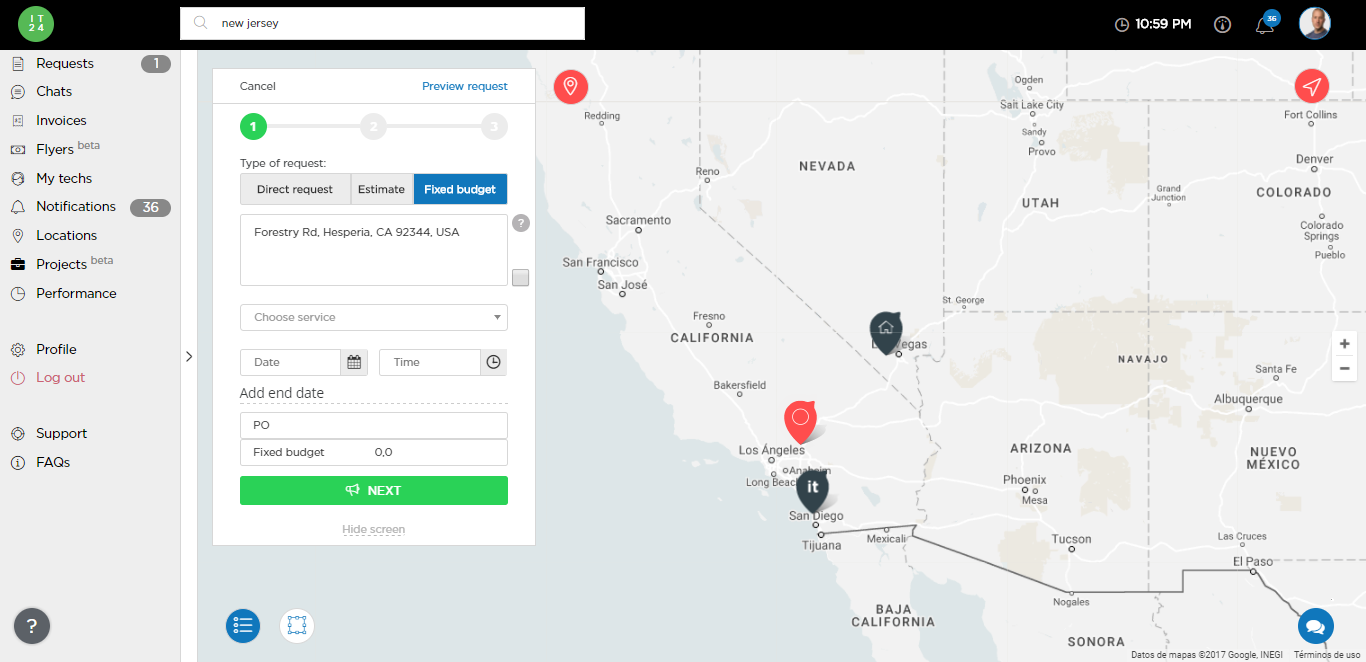
Task: Click the Fixed budget amount field
Action: tap(374, 452)
